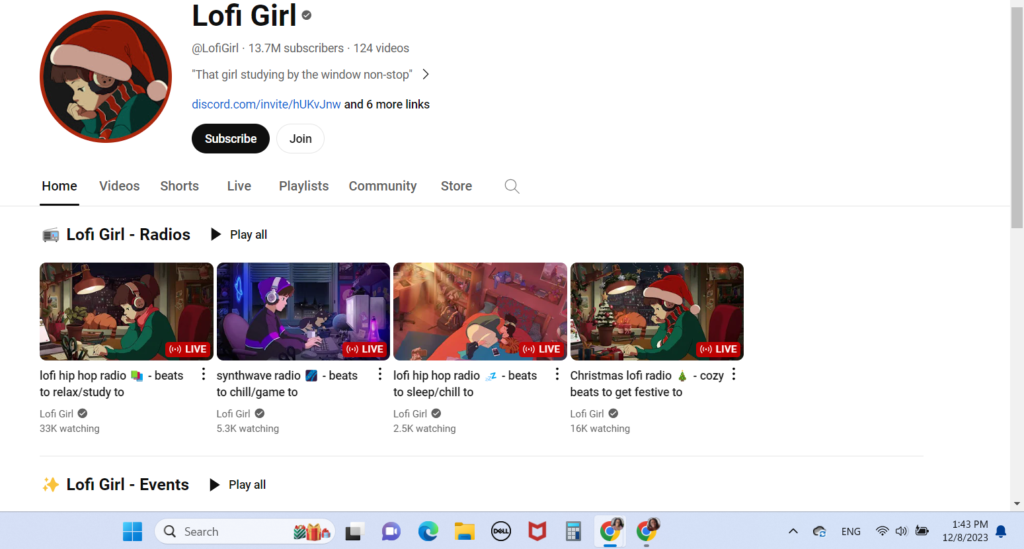This screenshot has width=1024, height=549.
Task: Click the Lofi Girl channel avatar
Action: coord(106,76)
